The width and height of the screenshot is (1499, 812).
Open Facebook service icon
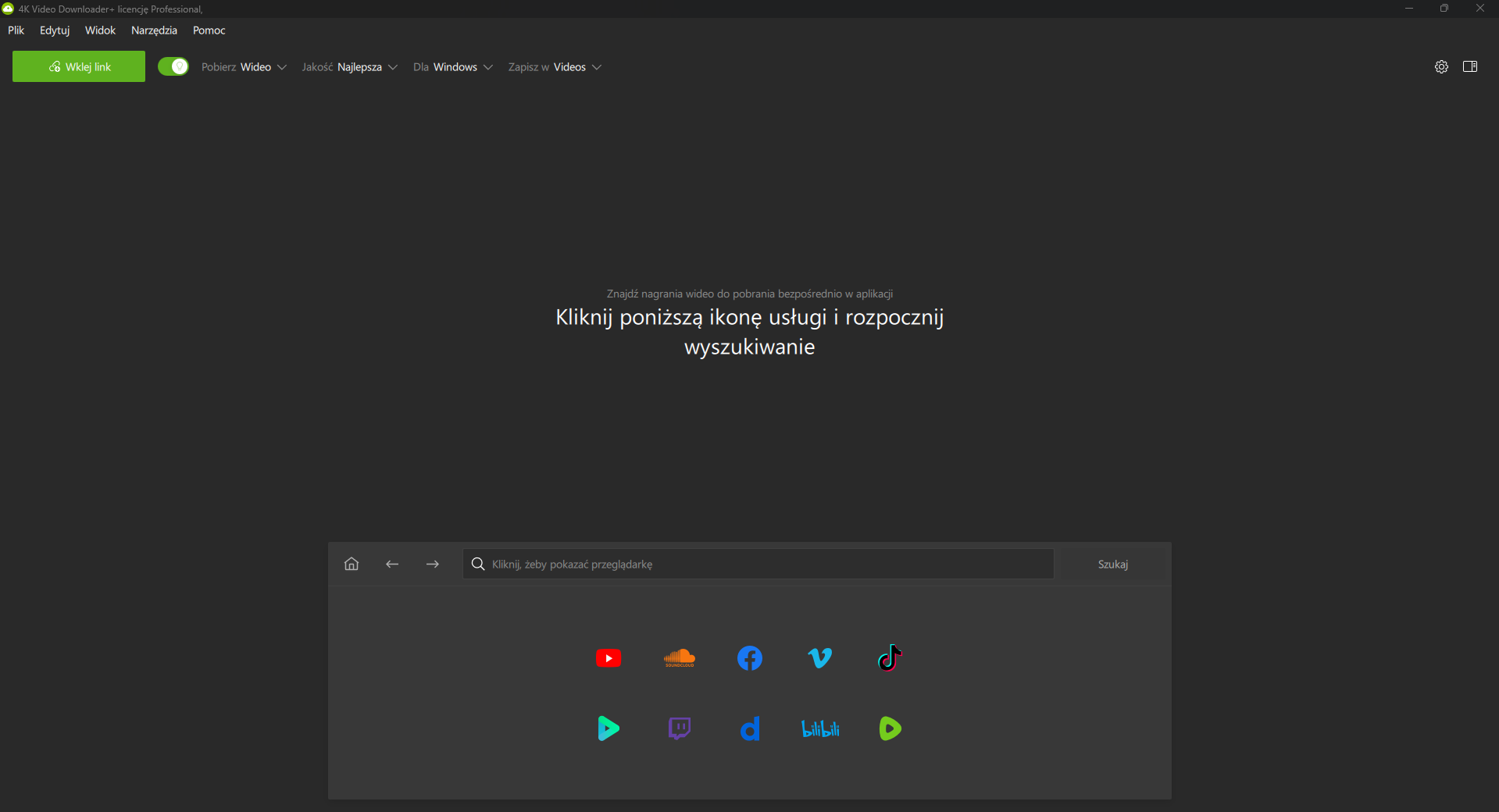(750, 658)
